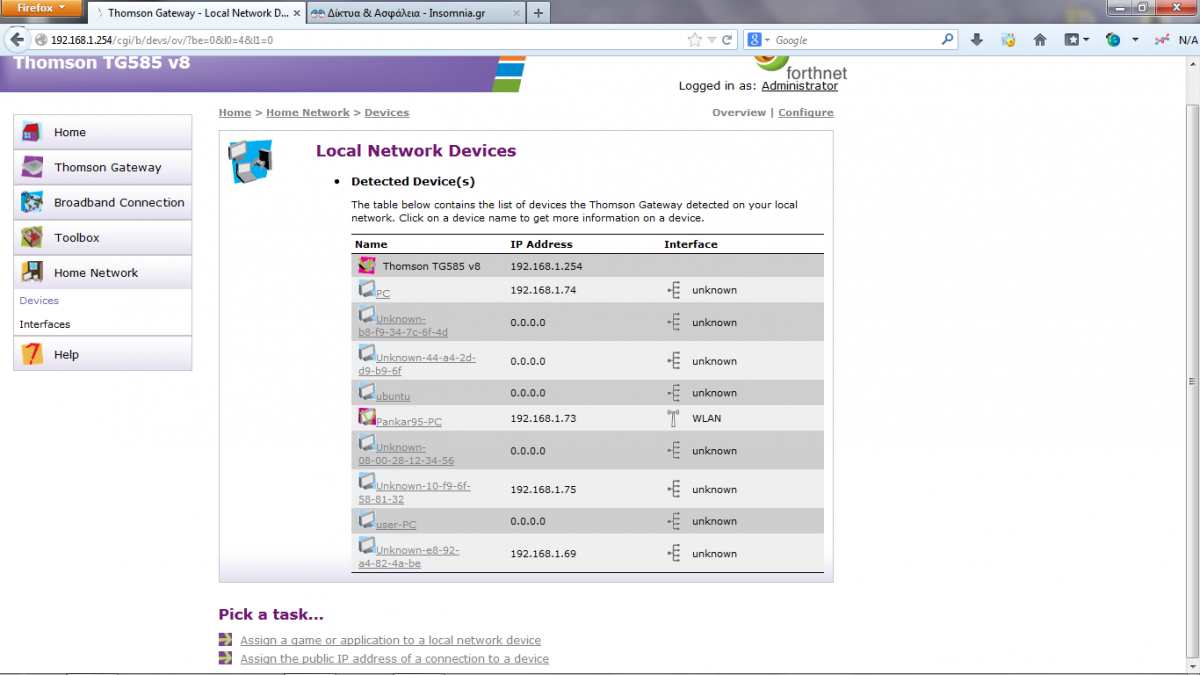Switch to the Thomson Gateway tab
The height and width of the screenshot is (675, 1200).
pyautogui.click(x=196, y=13)
